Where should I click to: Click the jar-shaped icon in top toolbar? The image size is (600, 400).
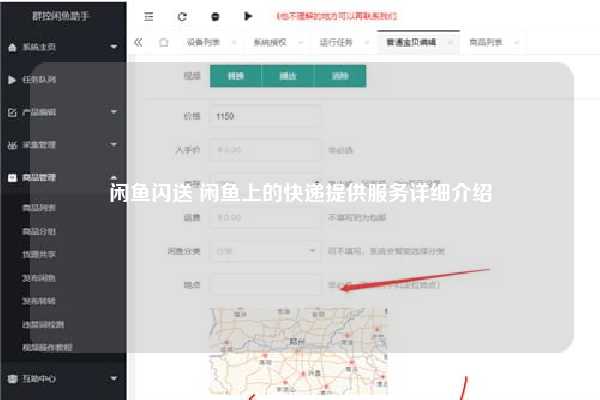[215, 16]
